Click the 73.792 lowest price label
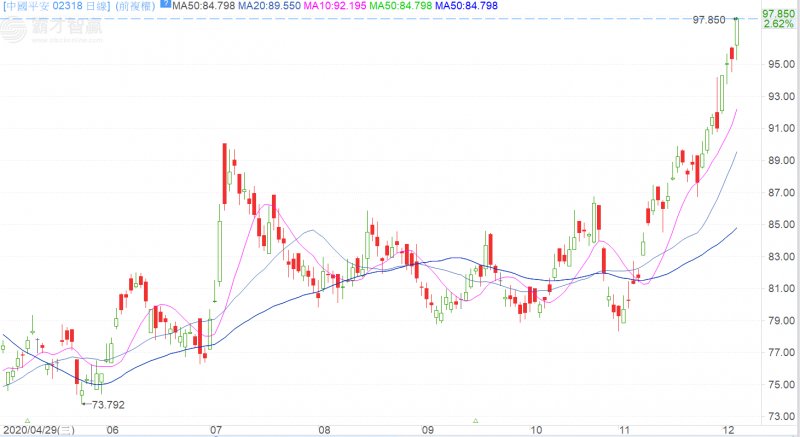This screenshot has height=437, width=800. coord(108,405)
